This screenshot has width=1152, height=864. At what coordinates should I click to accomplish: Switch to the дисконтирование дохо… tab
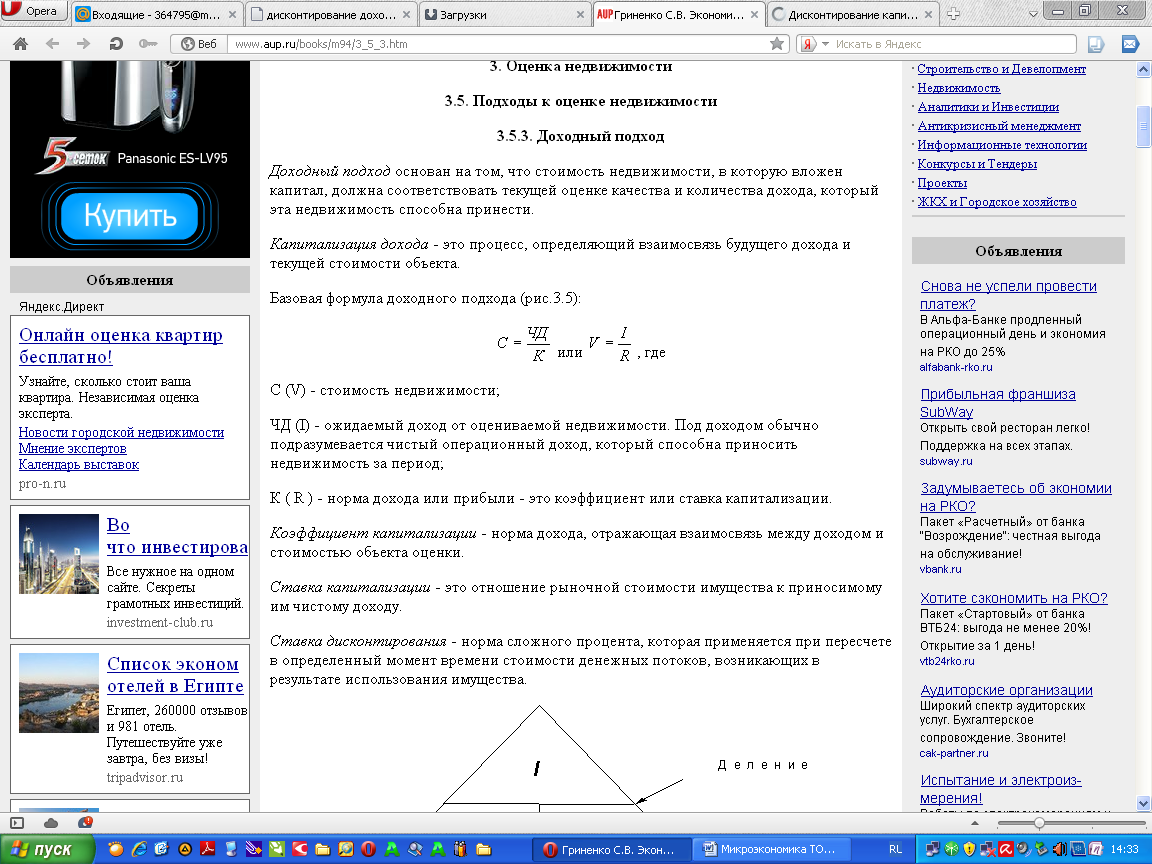332,14
